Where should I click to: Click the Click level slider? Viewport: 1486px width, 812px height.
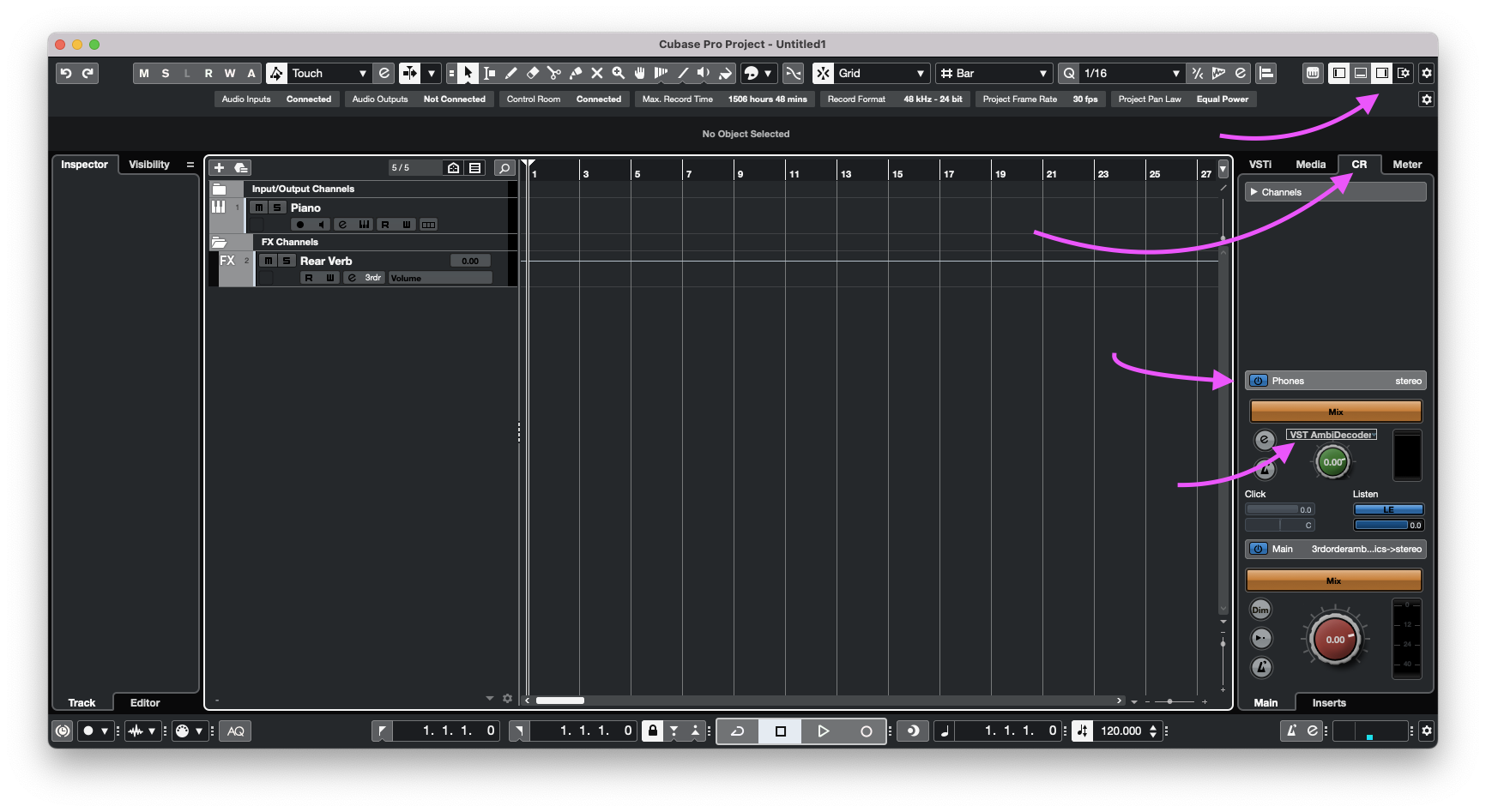[1278, 510]
